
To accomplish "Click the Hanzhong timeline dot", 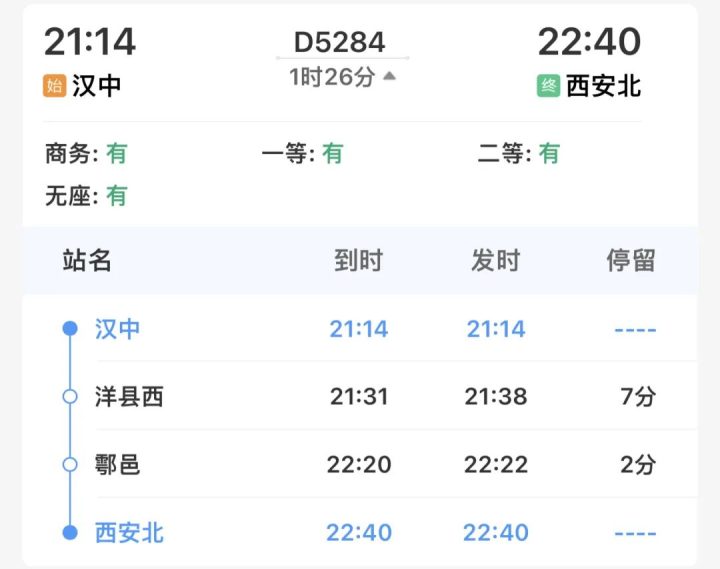I will (69, 328).
